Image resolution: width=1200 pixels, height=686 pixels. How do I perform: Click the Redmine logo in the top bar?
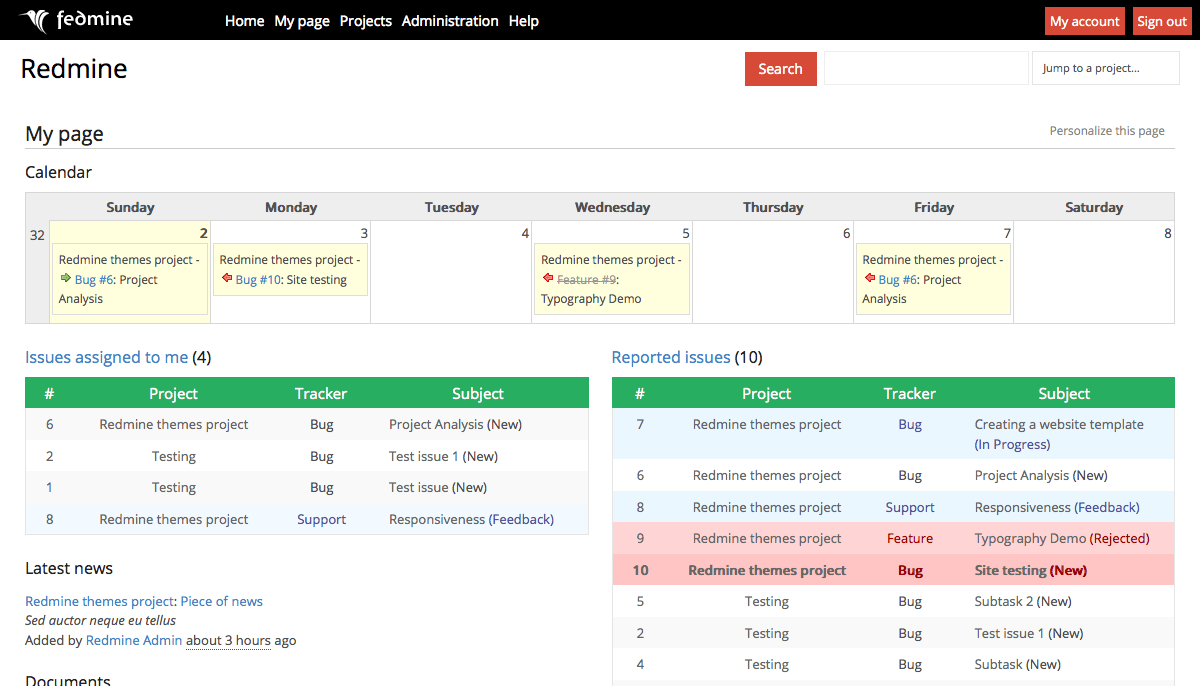click(76, 20)
